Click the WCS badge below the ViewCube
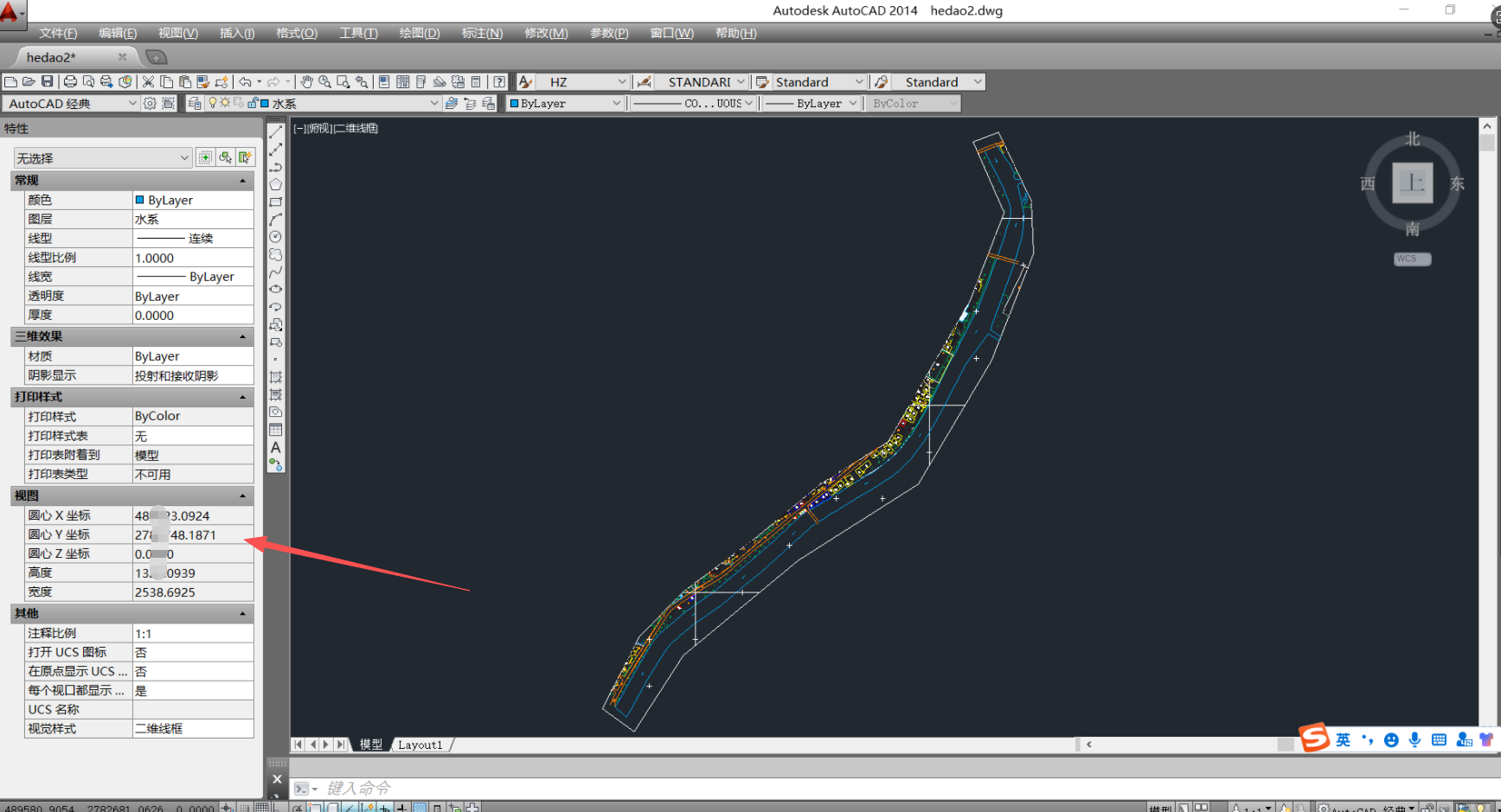1501x812 pixels. 1412,259
